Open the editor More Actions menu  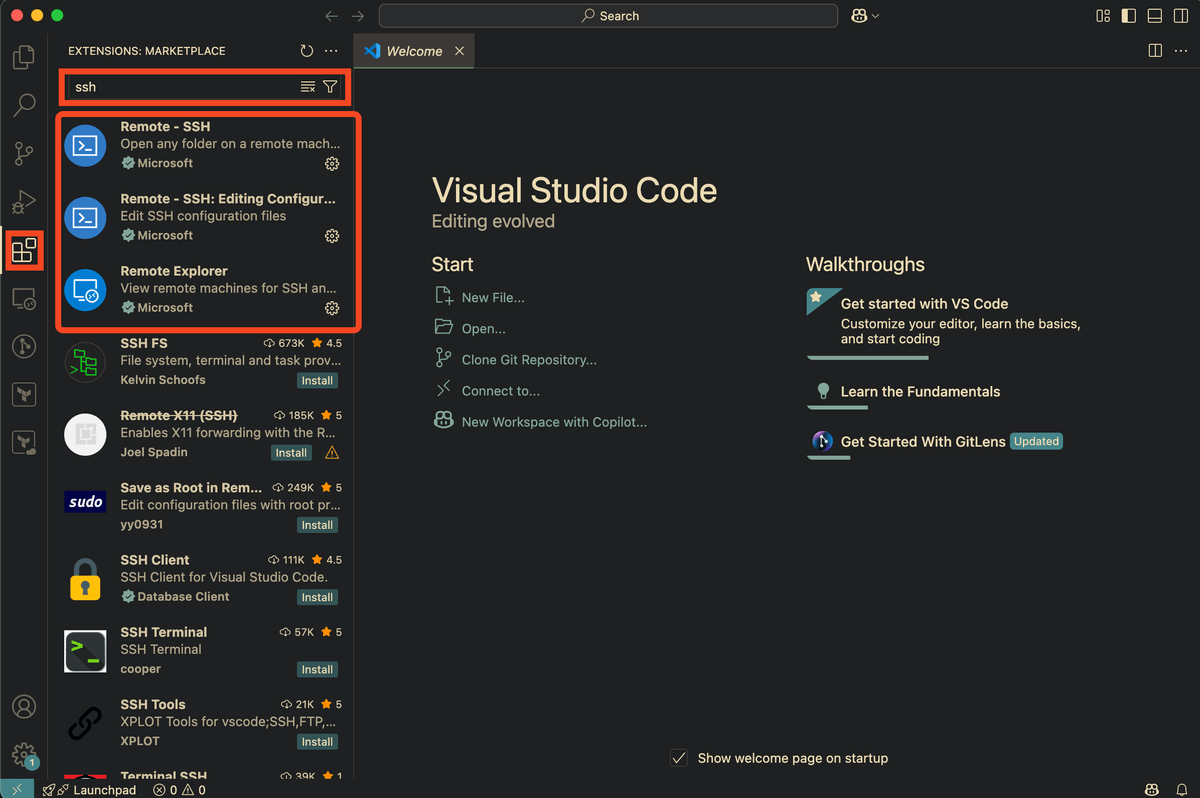[x=1181, y=50]
